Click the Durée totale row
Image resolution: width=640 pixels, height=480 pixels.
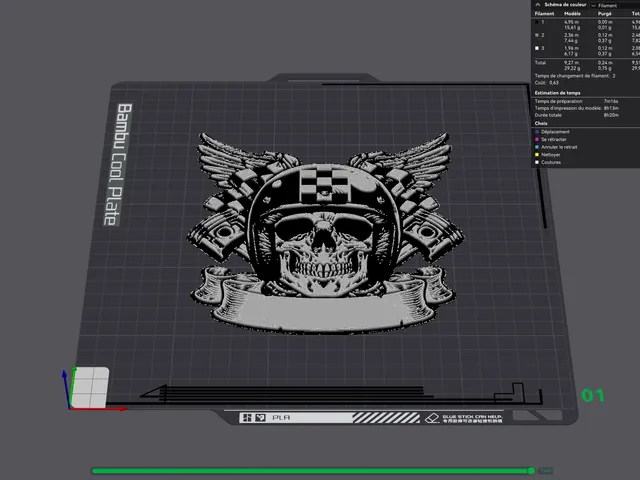[x=577, y=115]
